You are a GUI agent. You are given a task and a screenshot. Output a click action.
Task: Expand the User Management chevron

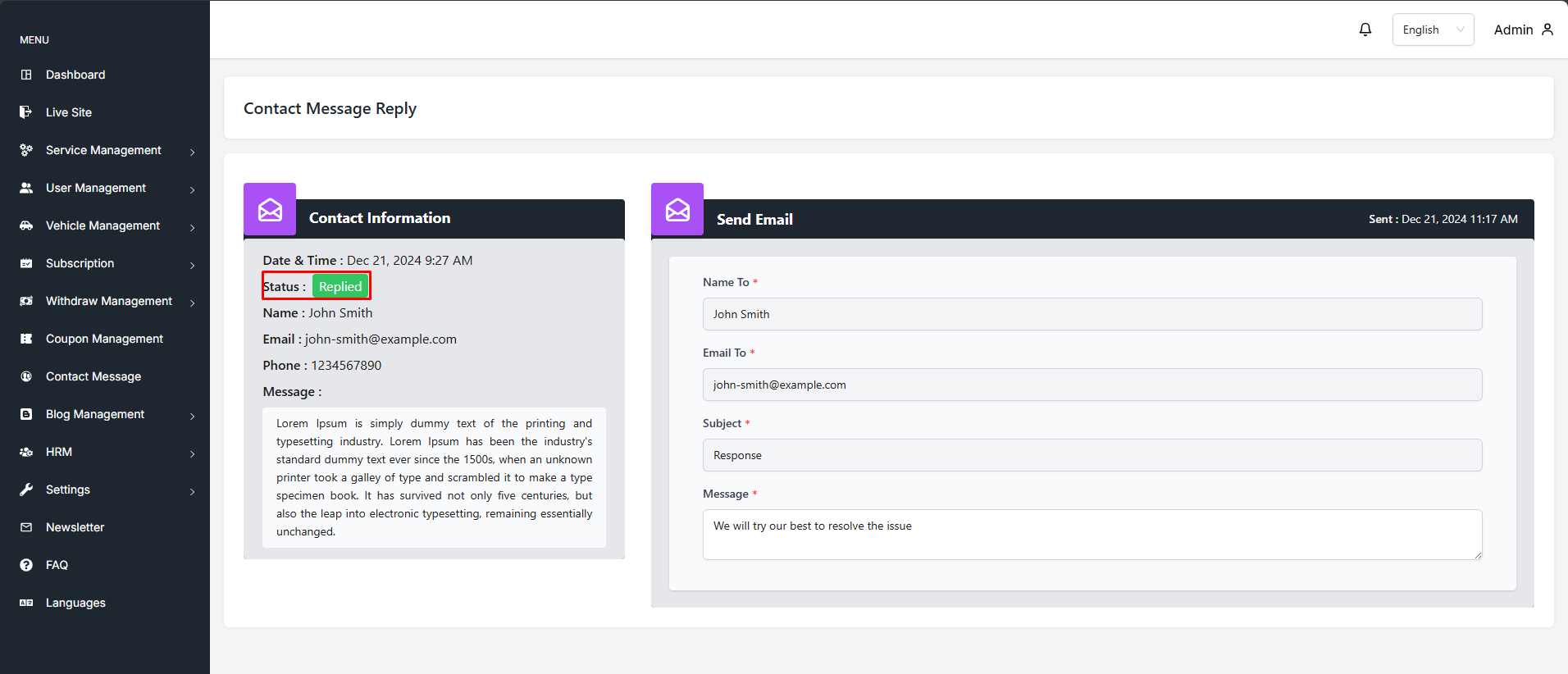point(193,189)
